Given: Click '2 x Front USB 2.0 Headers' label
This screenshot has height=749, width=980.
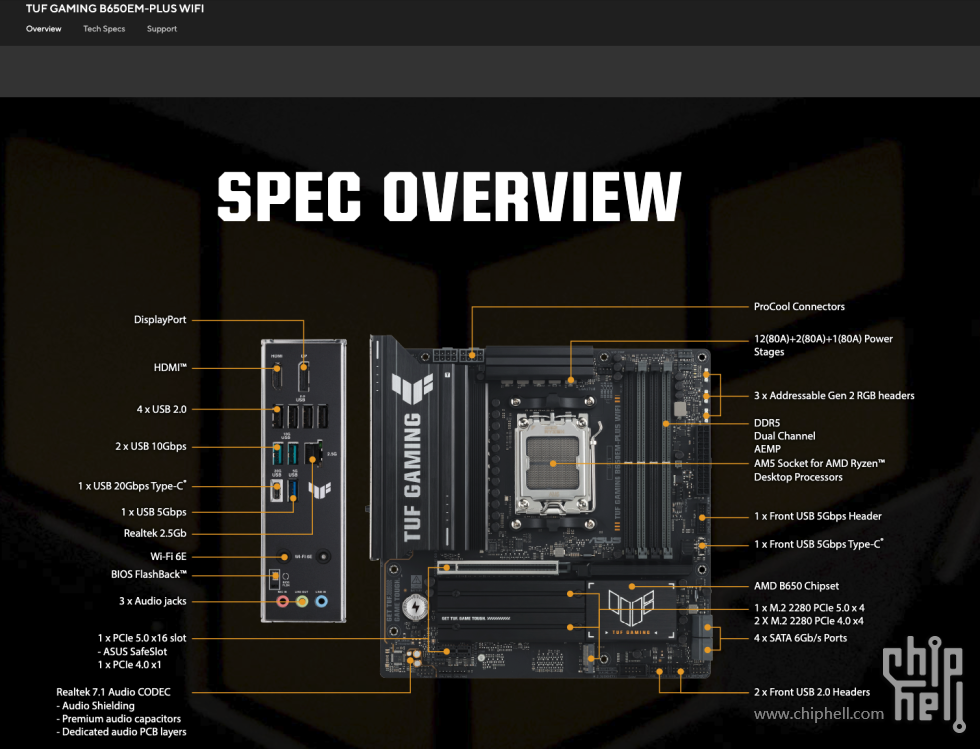Looking at the screenshot, I should click(x=812, y=692).
